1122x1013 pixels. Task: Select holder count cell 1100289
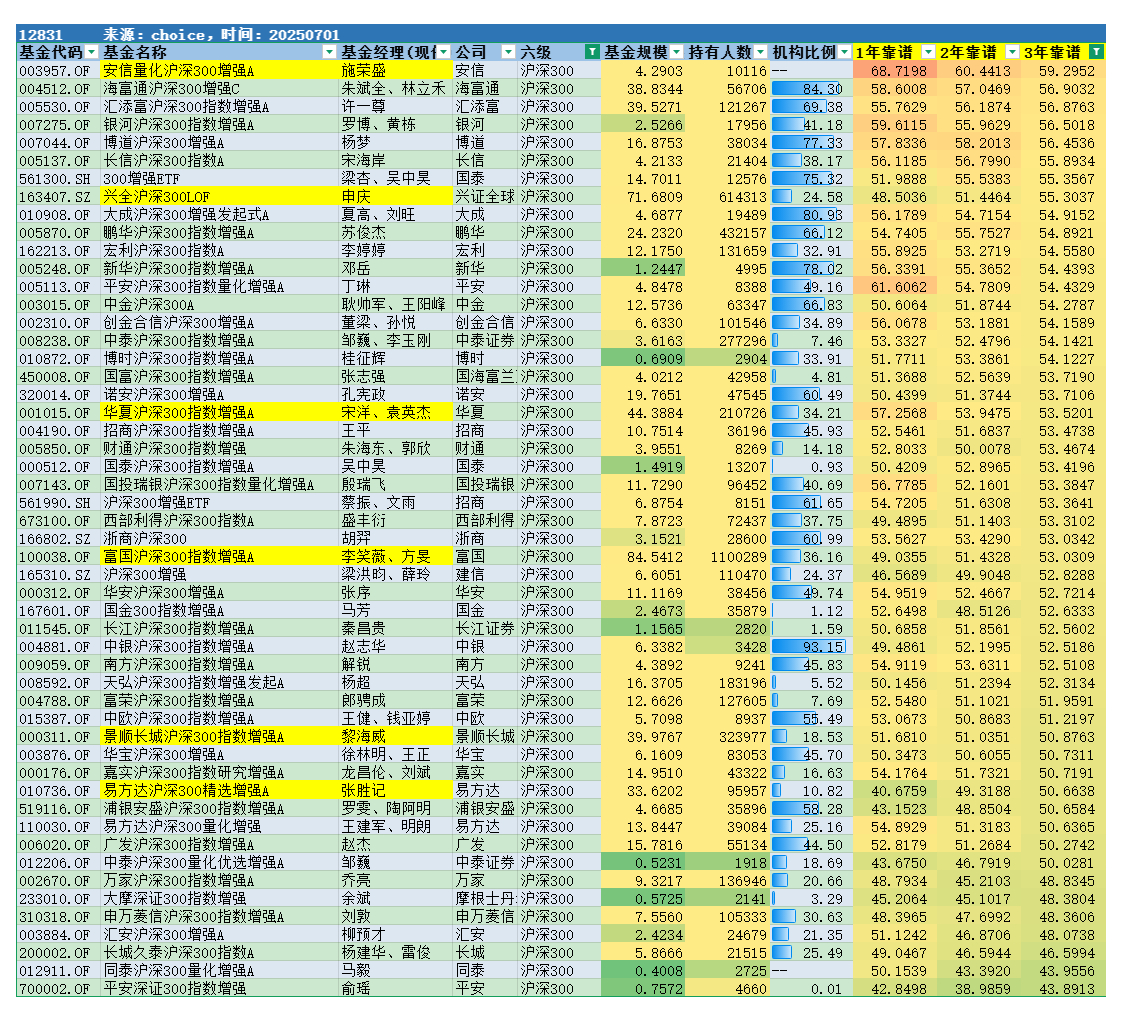(728, 557)
